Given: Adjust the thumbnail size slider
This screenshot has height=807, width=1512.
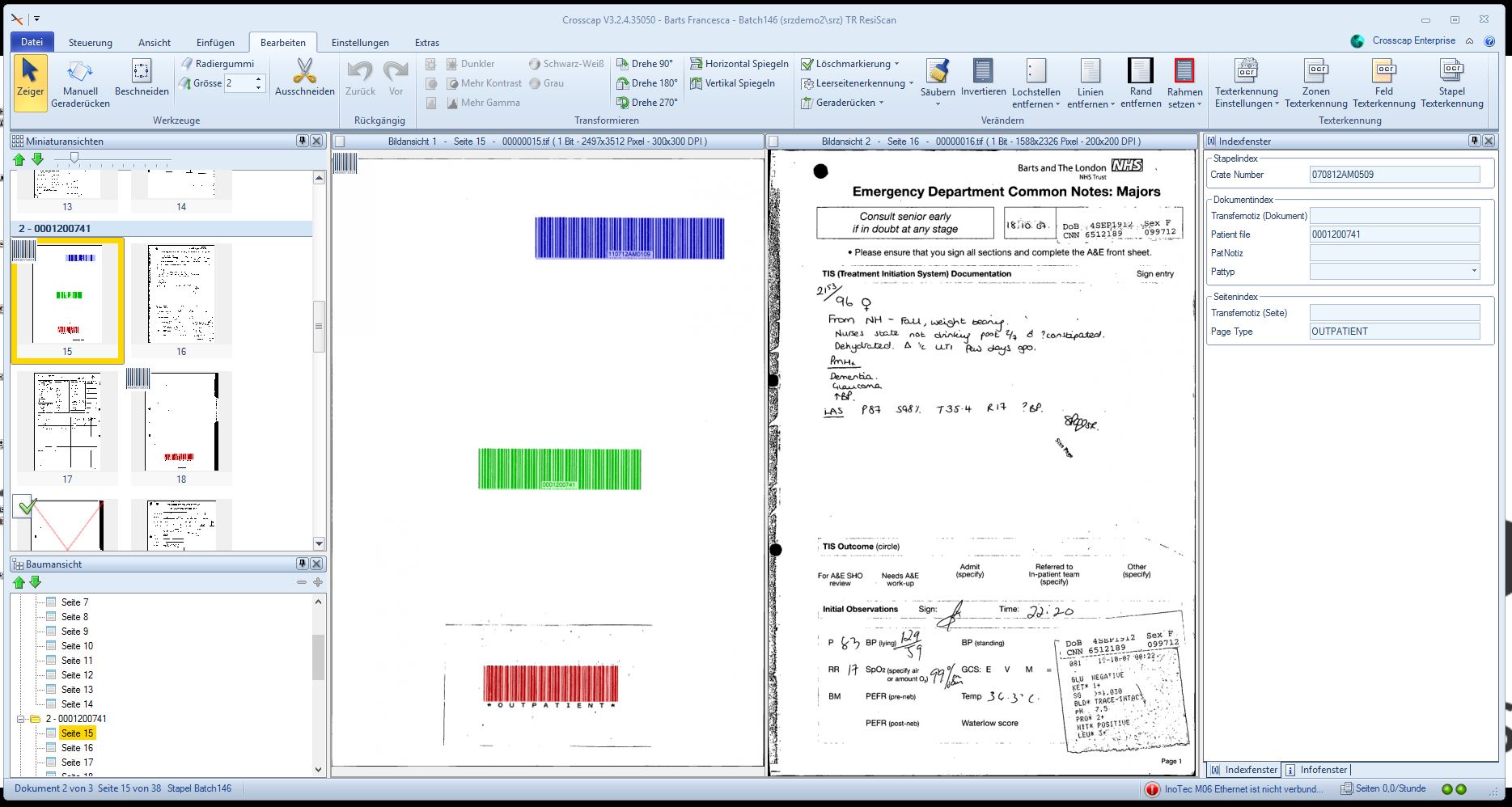Looking at the screenshot, I should pos(74,158).
